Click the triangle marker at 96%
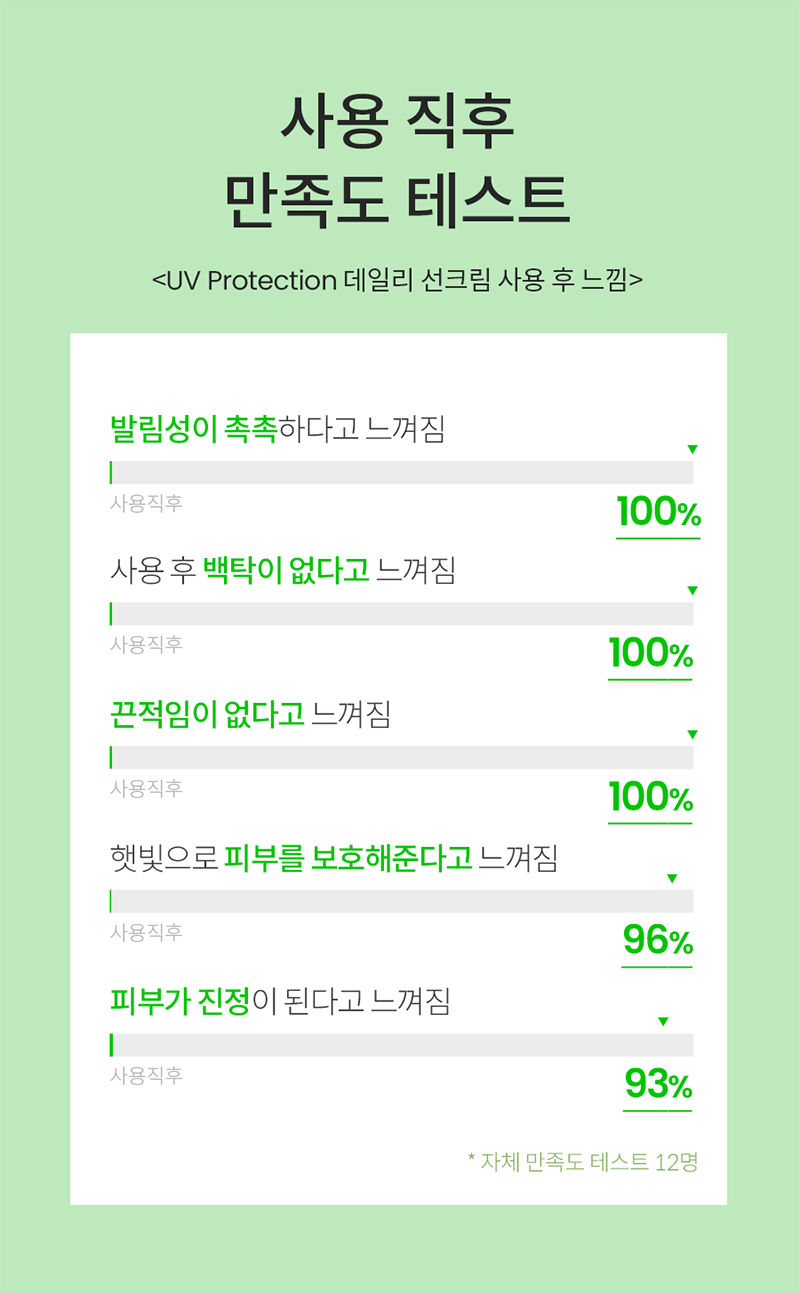 tap(672, 879)
